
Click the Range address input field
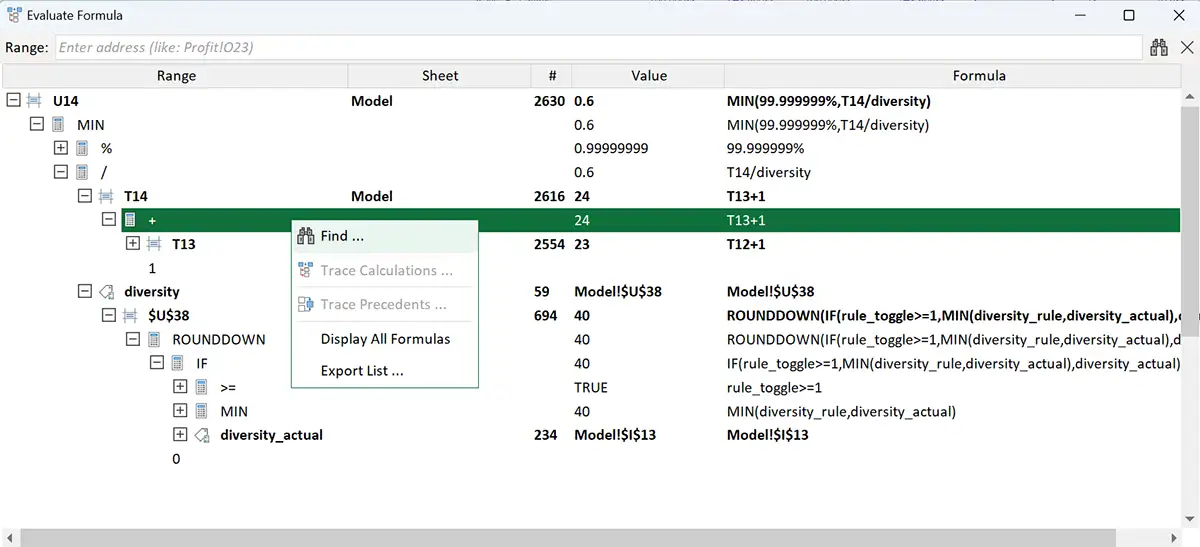[x=598, y=47]
